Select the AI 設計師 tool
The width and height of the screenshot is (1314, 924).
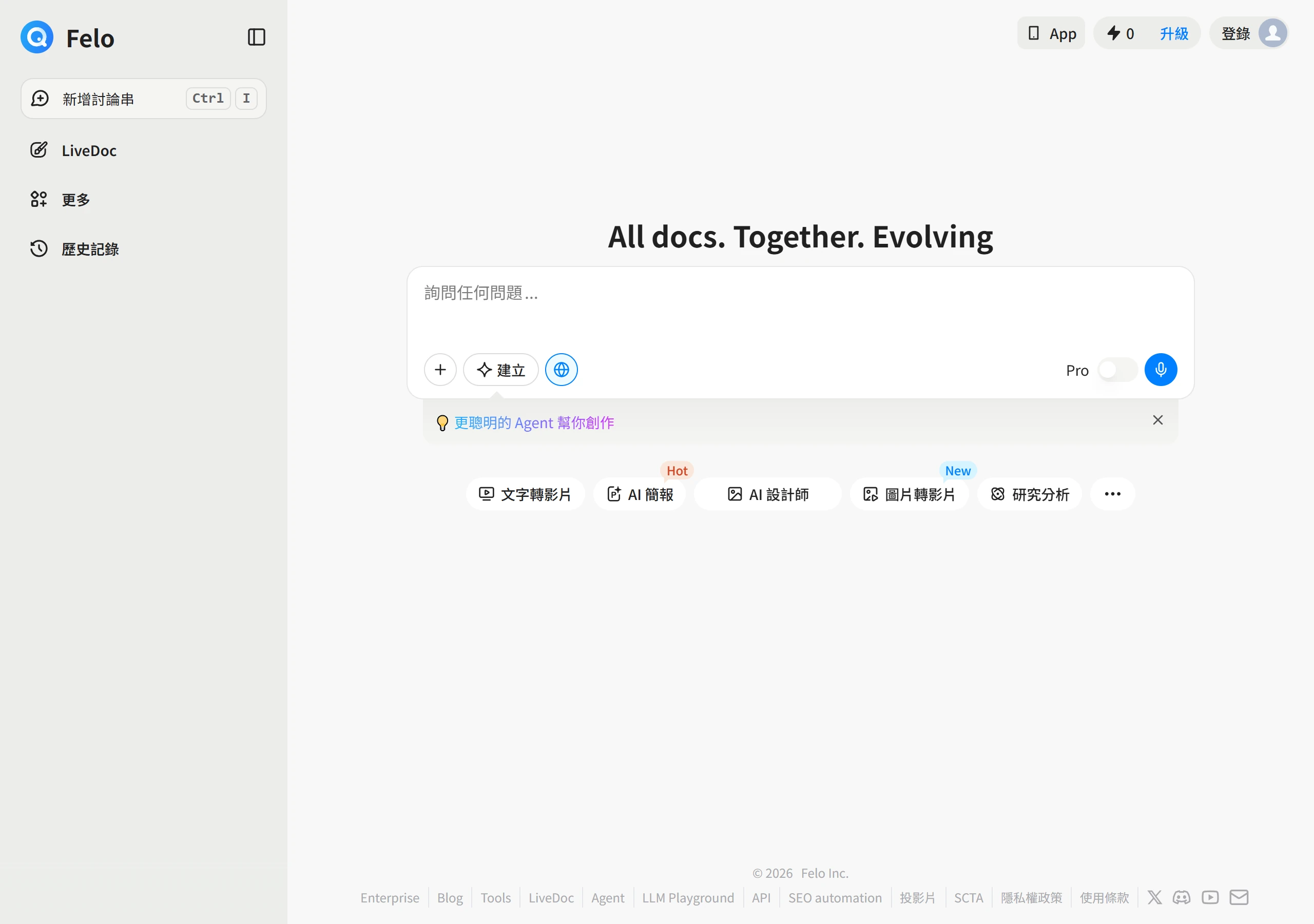coord(767,494)
